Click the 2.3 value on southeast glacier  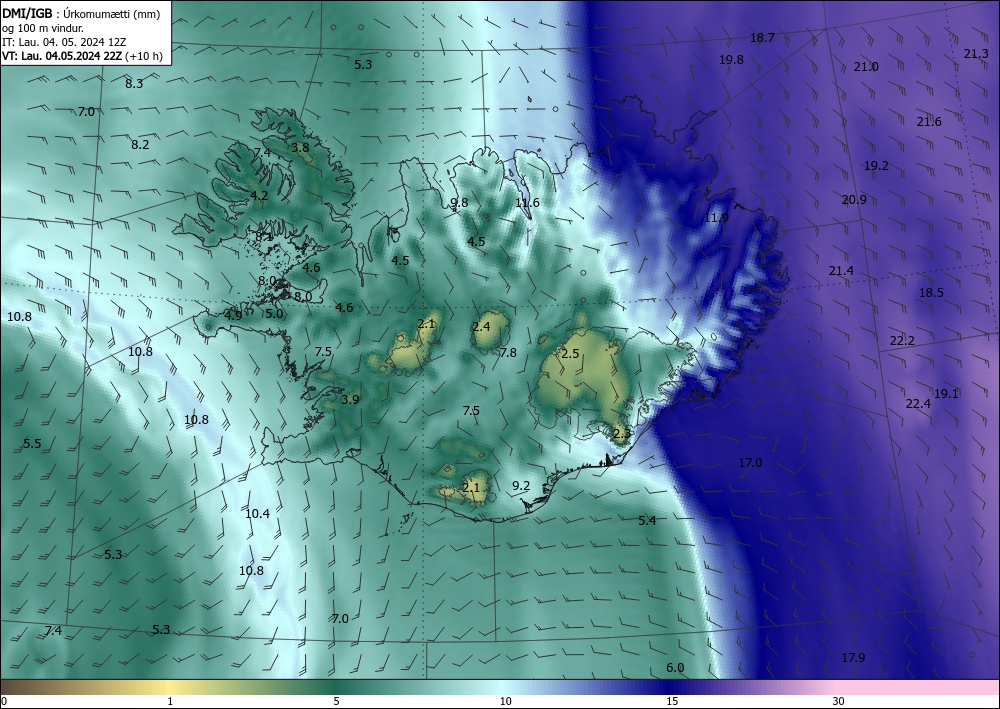[x=622, y=434]
